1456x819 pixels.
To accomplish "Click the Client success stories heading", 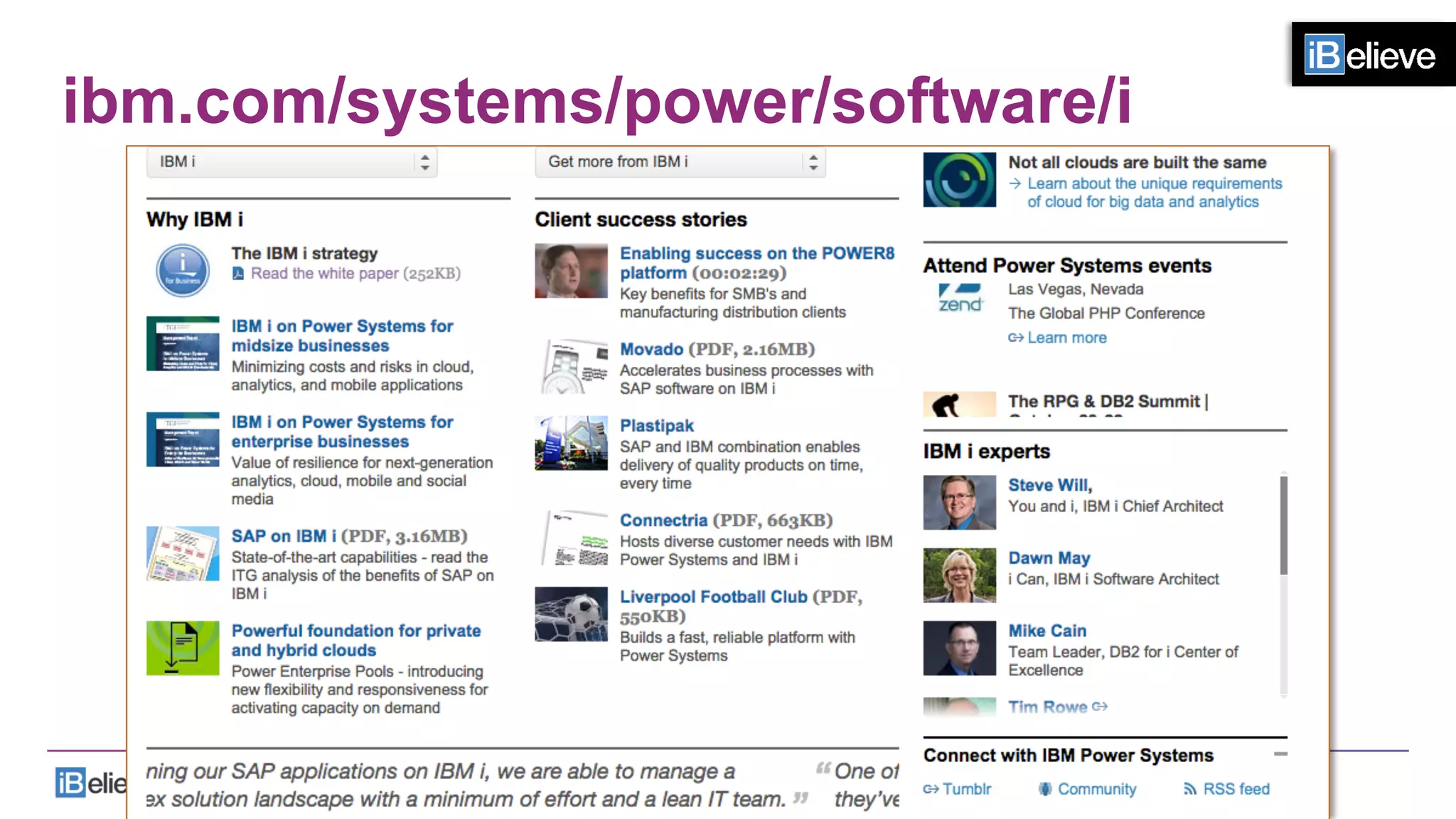I will click(641, 220).
